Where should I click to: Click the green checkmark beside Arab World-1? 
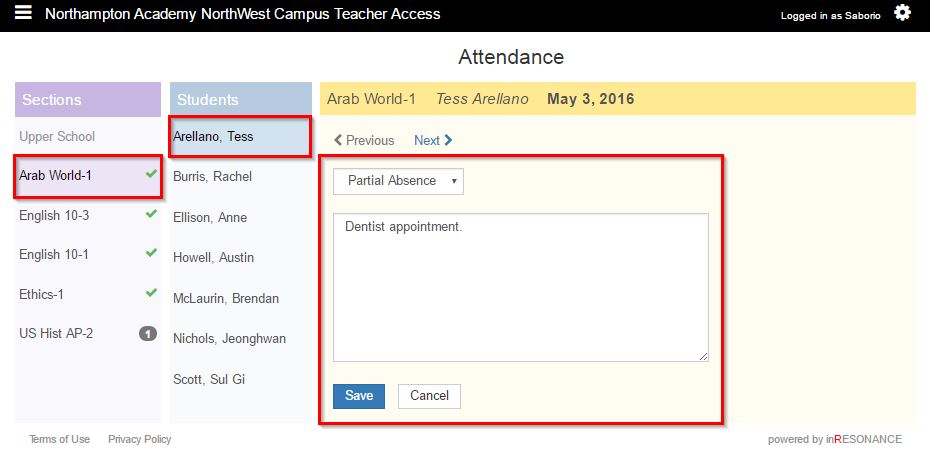pos(151,174)
